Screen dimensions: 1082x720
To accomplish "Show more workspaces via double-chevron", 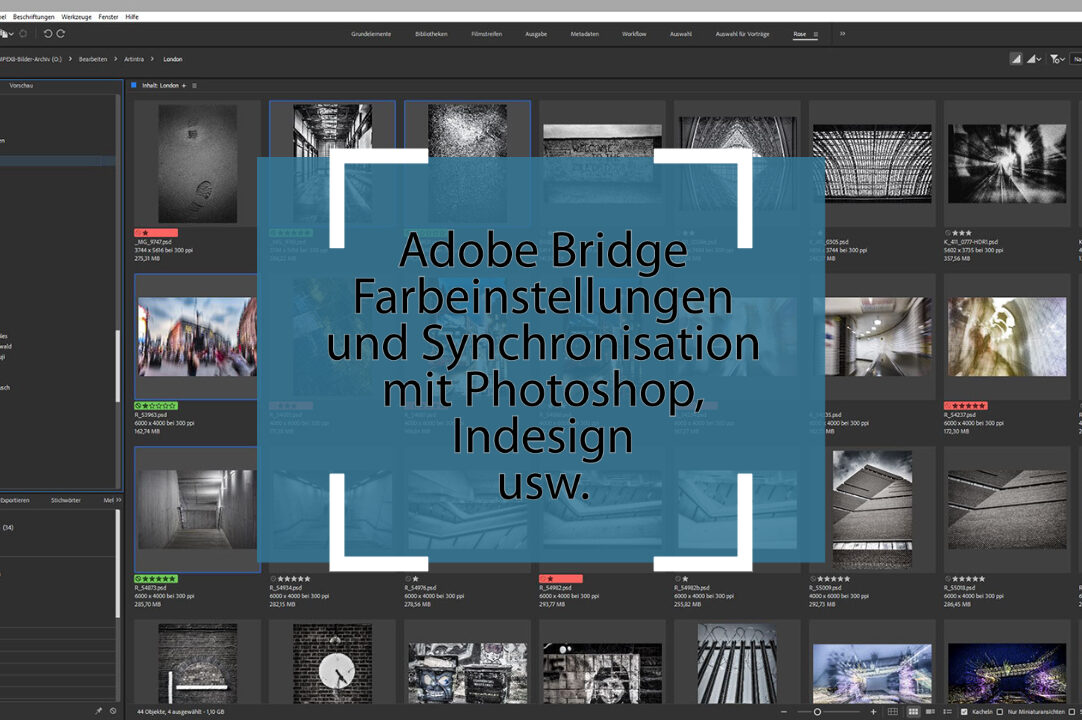I will 843,34.
